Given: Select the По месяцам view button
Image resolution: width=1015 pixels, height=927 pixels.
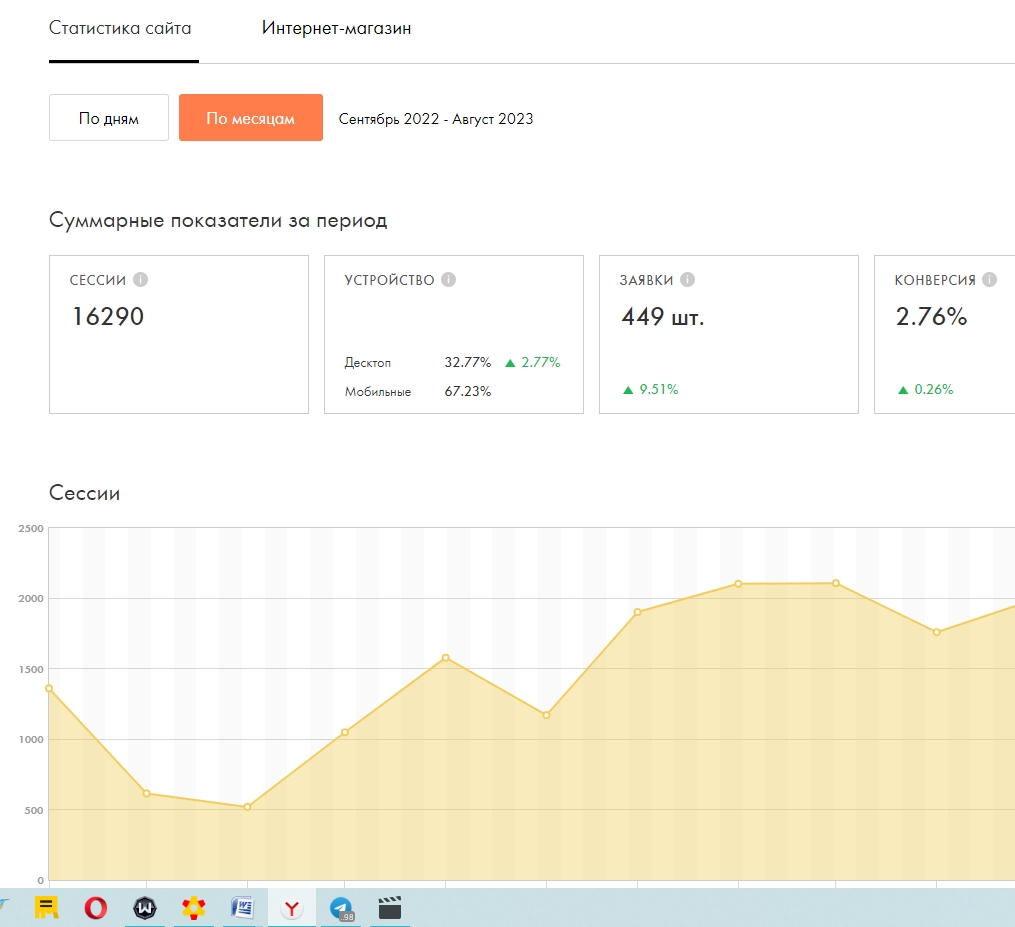Looking at the screenshot, I should tap(251, 118).
